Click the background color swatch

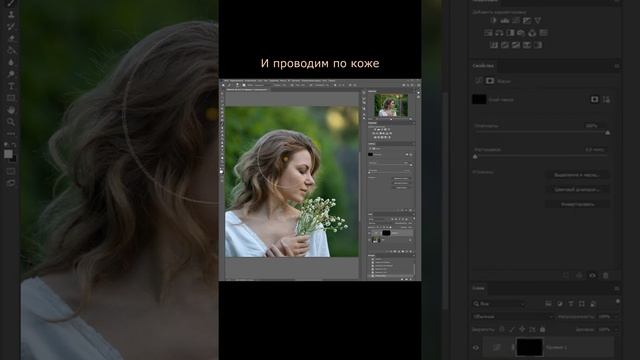13,159
